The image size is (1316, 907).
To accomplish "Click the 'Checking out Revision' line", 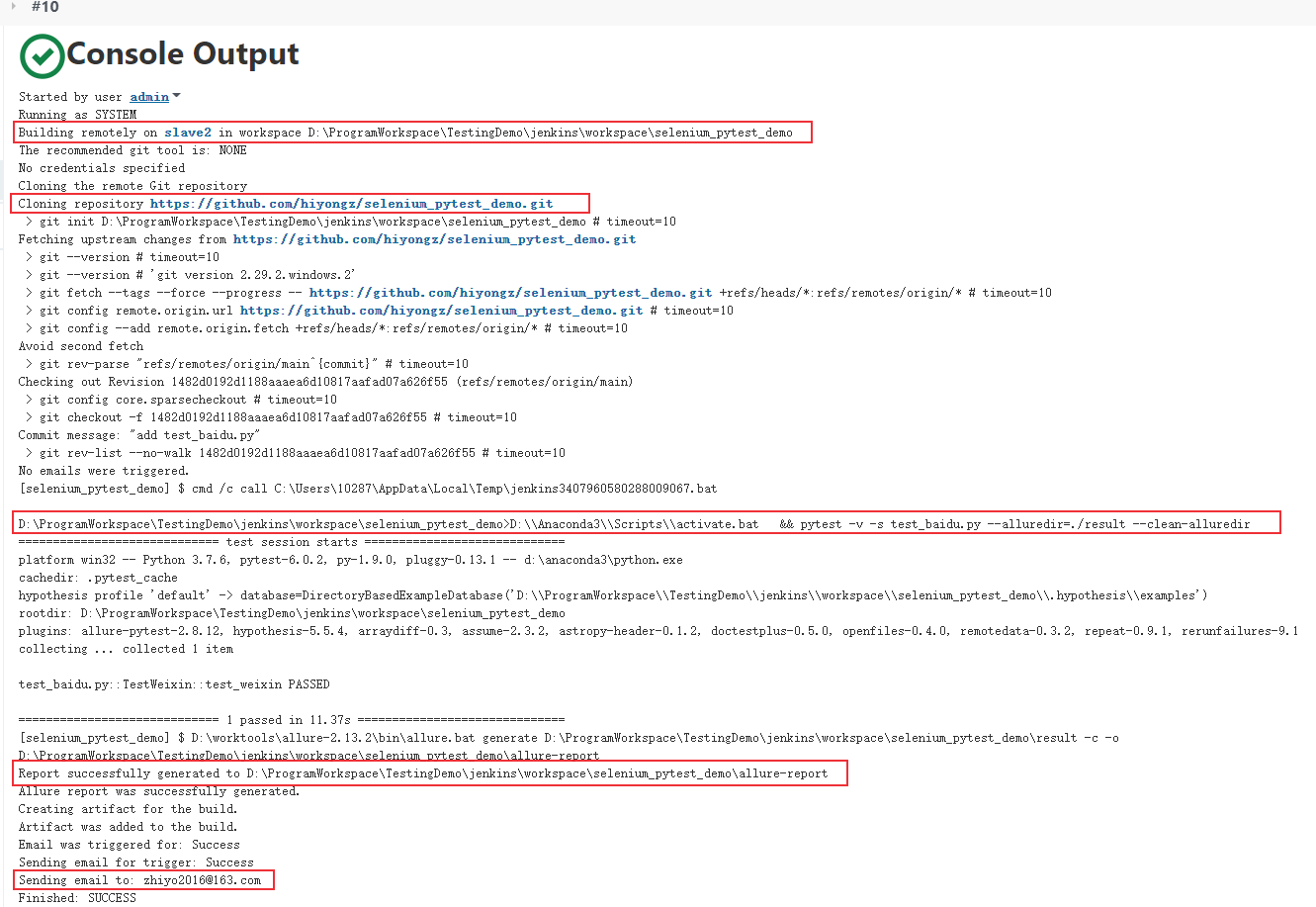I will pyautogui.click(x=325, y=382).
